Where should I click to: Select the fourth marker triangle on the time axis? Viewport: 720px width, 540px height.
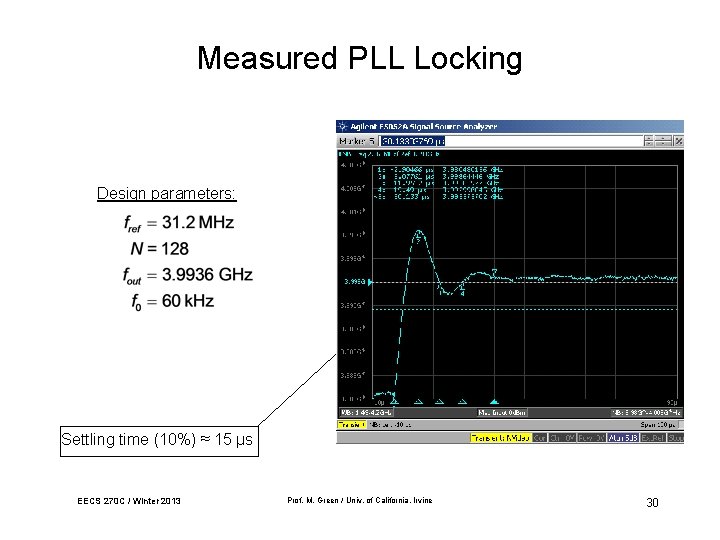click(462, 402)
